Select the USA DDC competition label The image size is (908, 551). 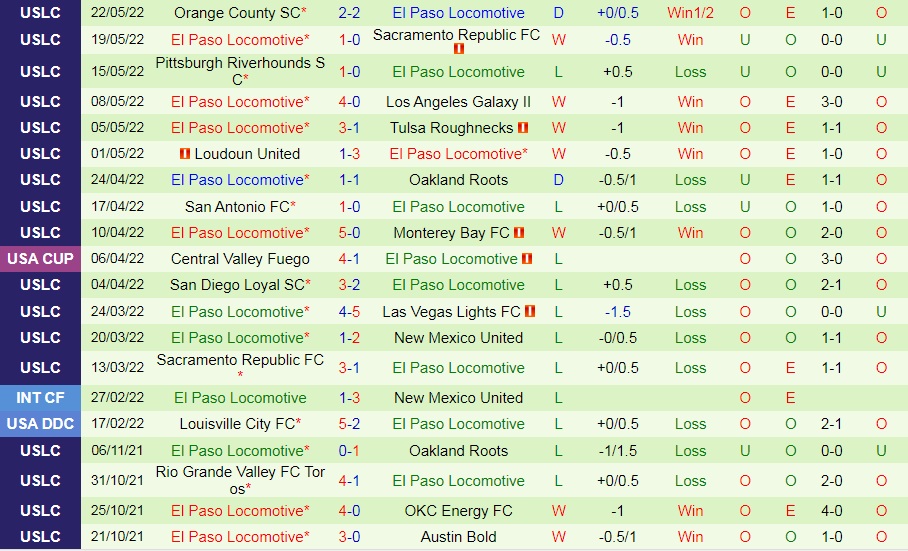coord(40,424)
